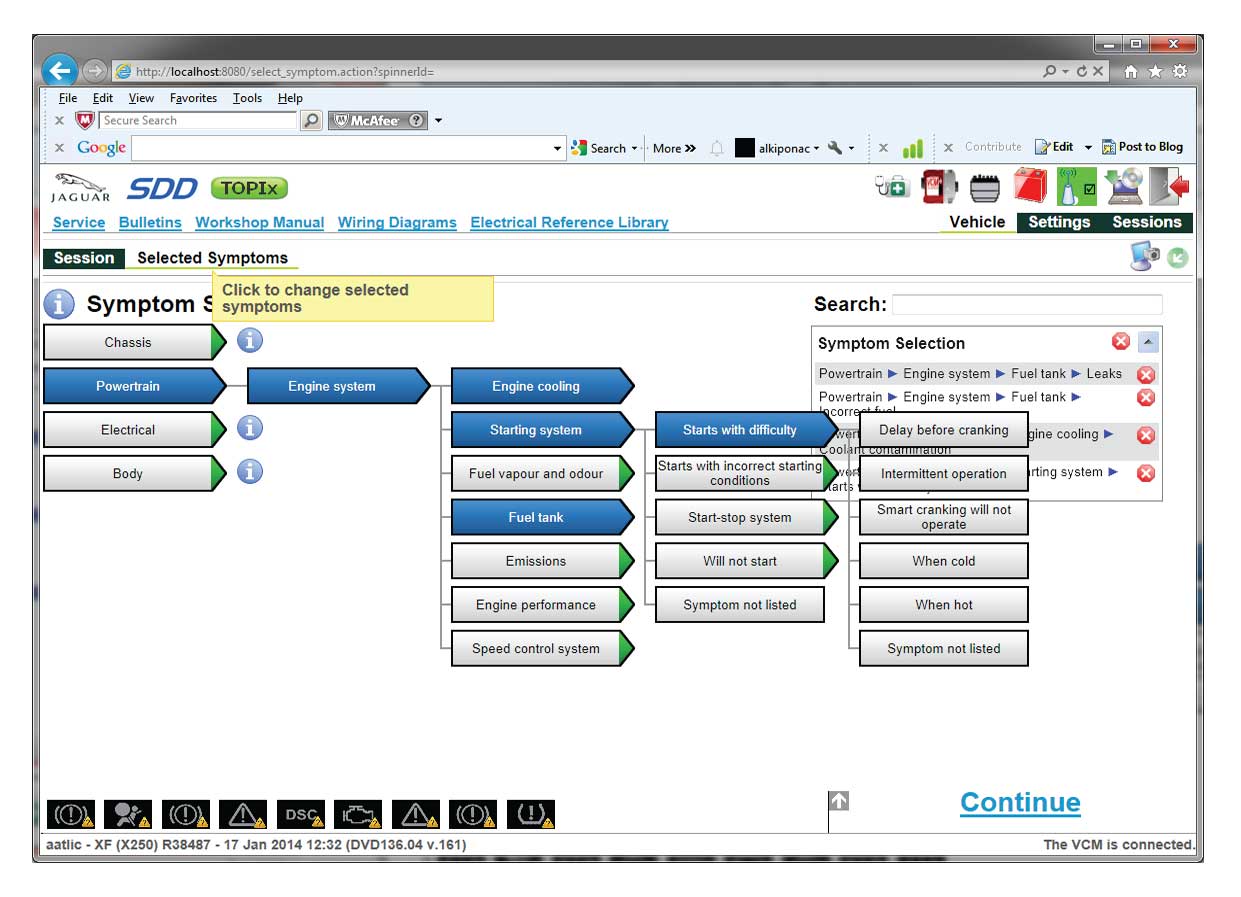Click inside the Search field
The height and width of the screenshot is (897, 1241).
(1027, 304)
